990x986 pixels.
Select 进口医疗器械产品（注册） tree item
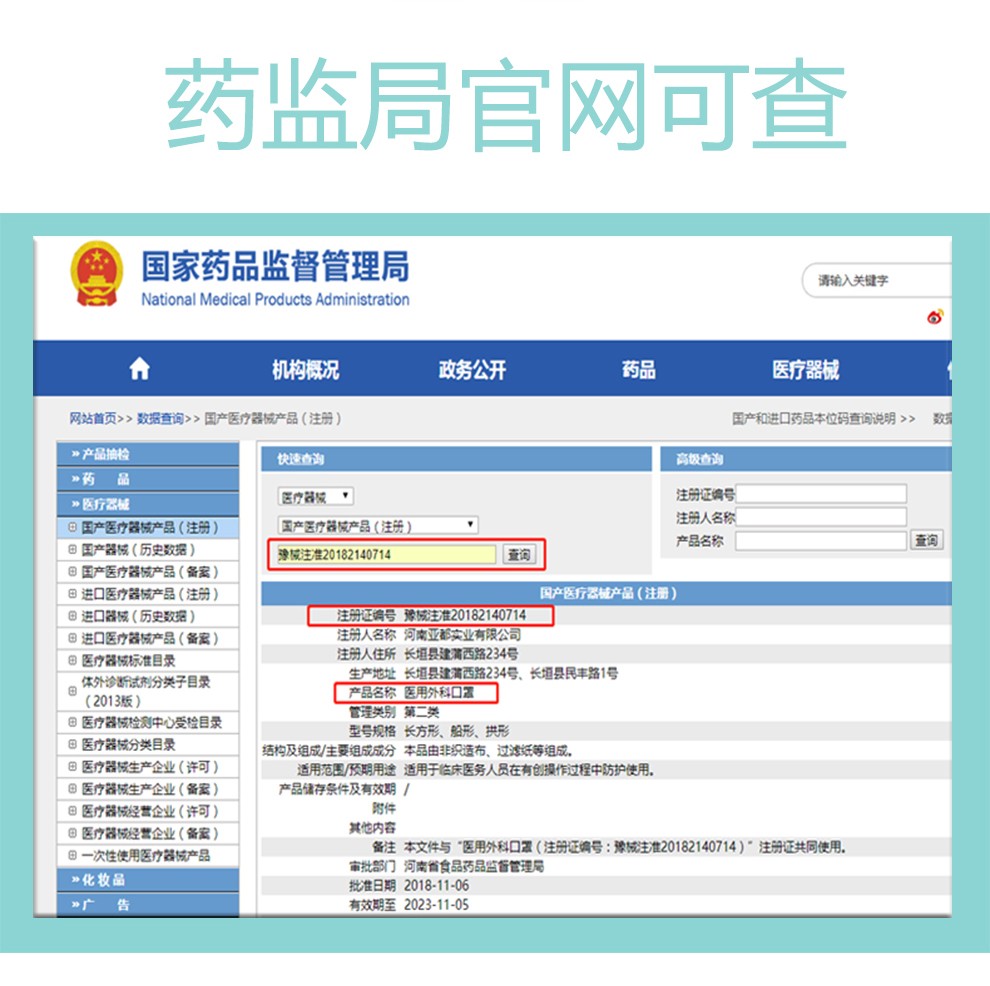[x=150, y=594]
